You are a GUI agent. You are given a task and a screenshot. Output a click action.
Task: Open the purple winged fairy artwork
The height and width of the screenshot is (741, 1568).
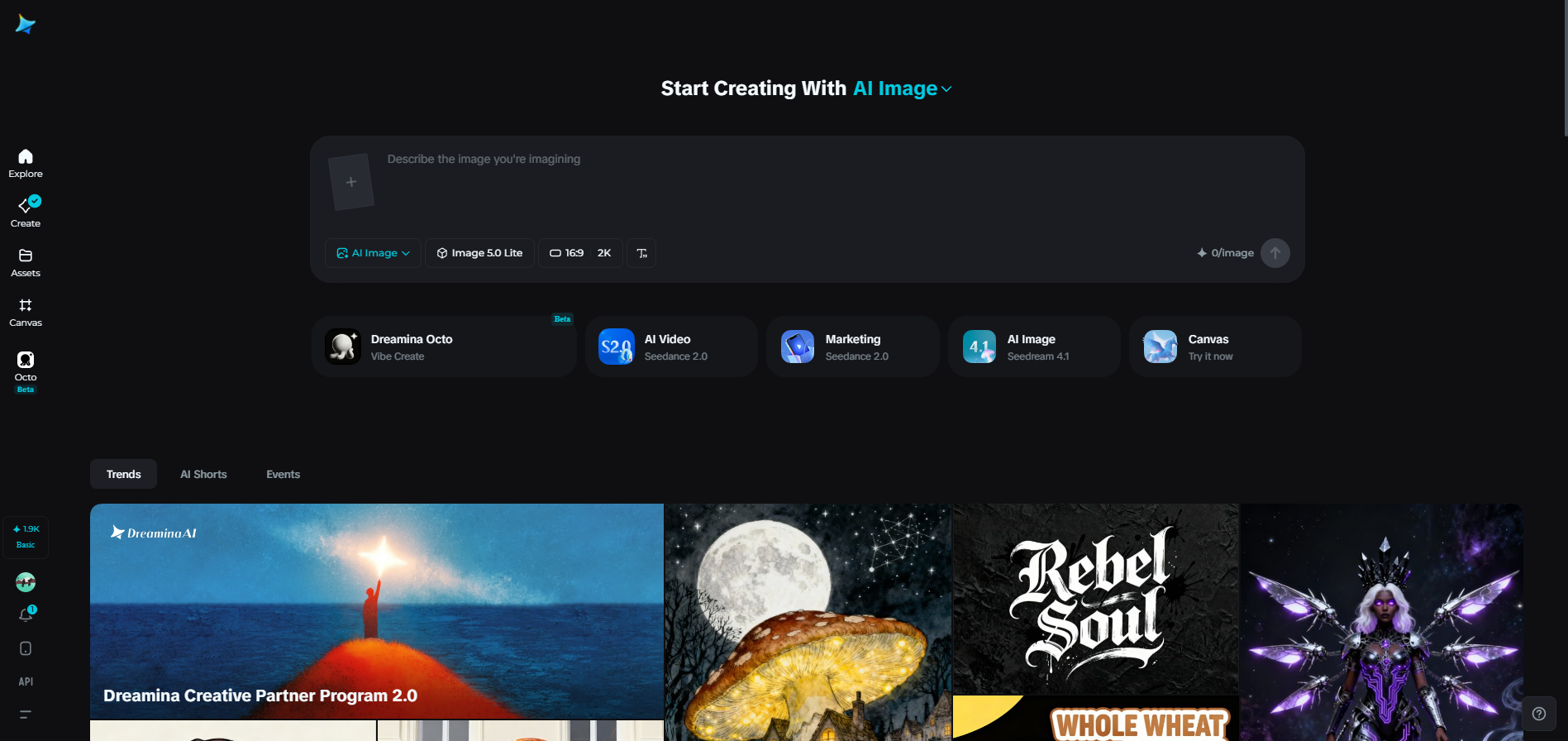tap(1382, 622)
